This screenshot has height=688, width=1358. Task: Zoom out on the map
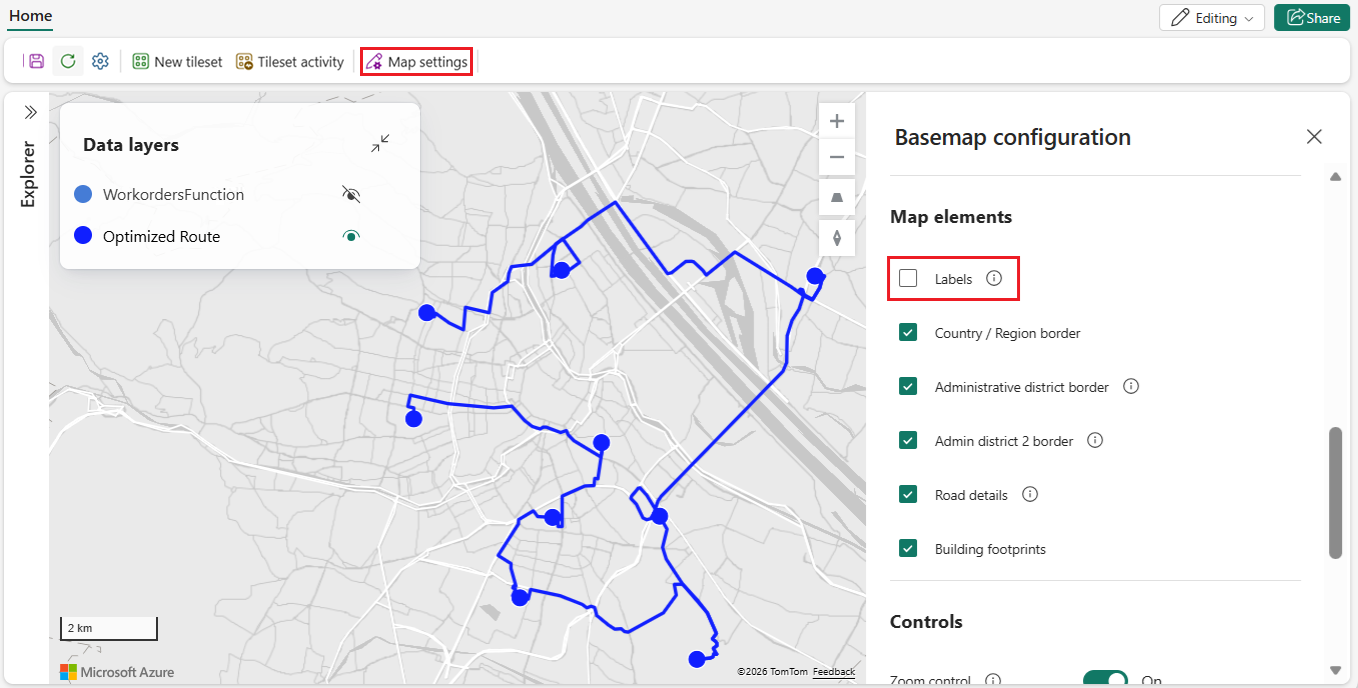point(837,157)
